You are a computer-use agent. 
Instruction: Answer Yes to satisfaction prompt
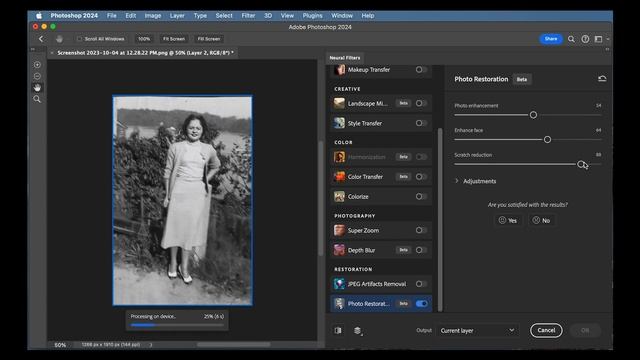point(508,220)
